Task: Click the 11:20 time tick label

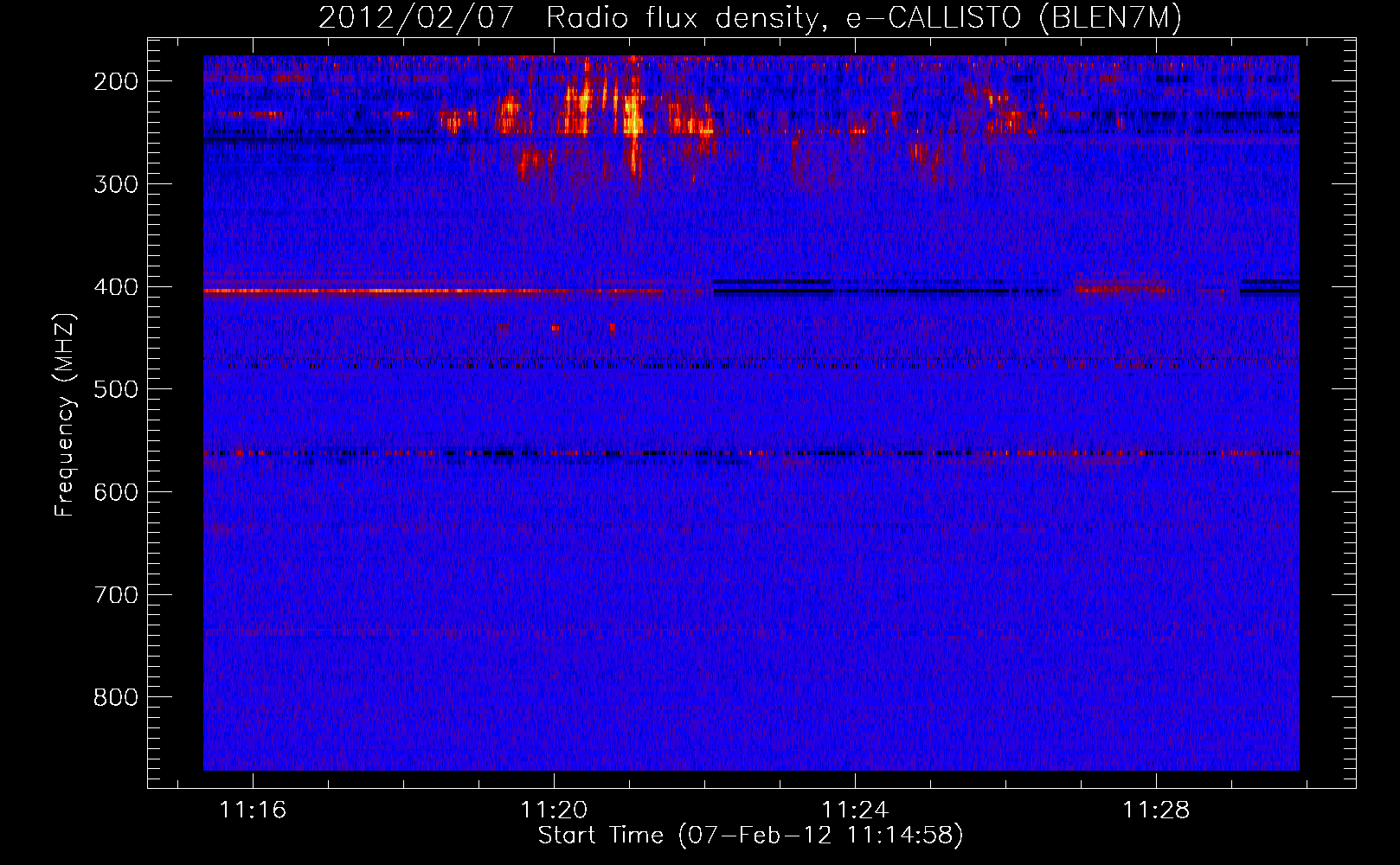Action: [554, 811]
